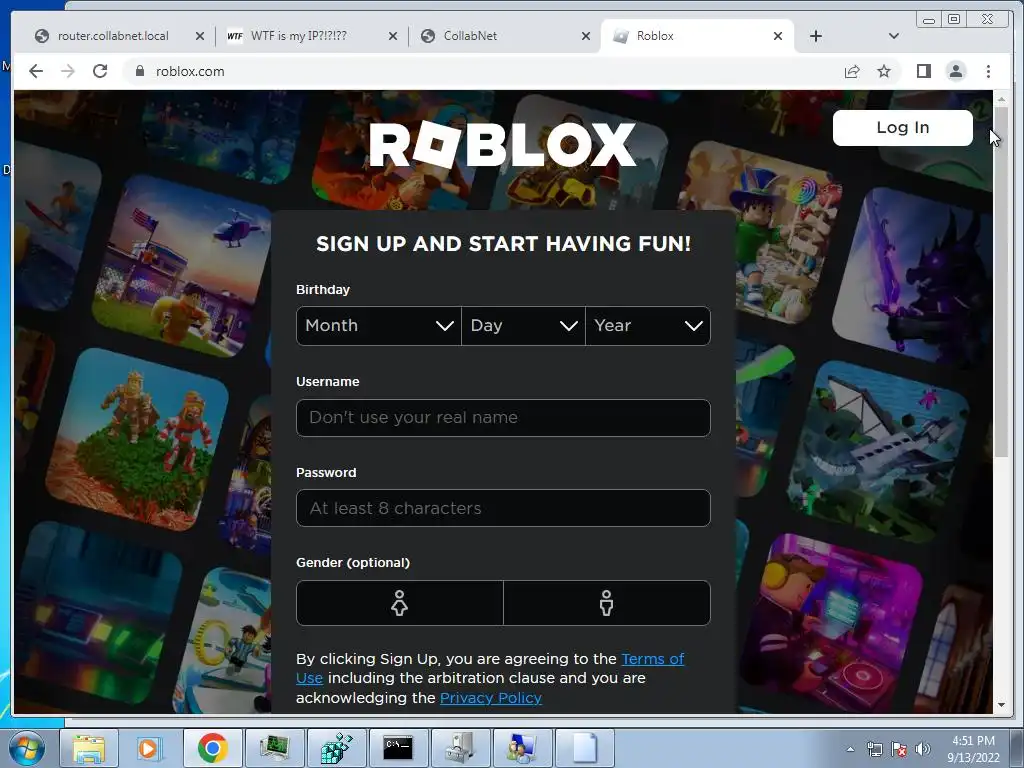This screenshot has width=1024, height=768.
Task: Open the Month birthday dropdown
Action: (x=379, y=325)
